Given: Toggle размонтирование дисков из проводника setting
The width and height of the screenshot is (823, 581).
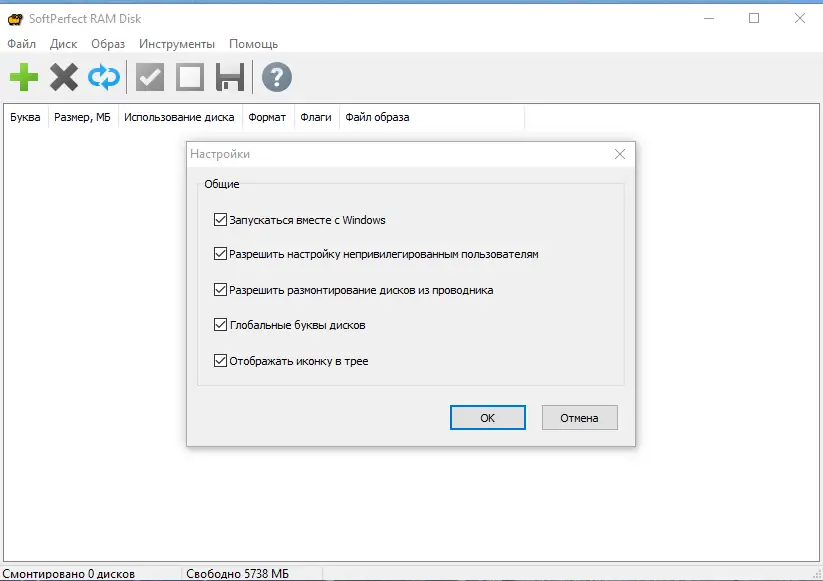Looking at the screenshot, I should pos(220,290).
